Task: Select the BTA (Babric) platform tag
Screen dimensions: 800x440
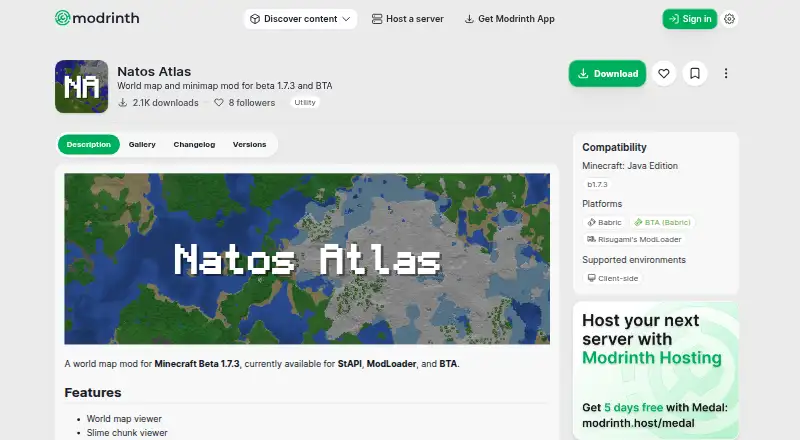Action: [663, 222]
